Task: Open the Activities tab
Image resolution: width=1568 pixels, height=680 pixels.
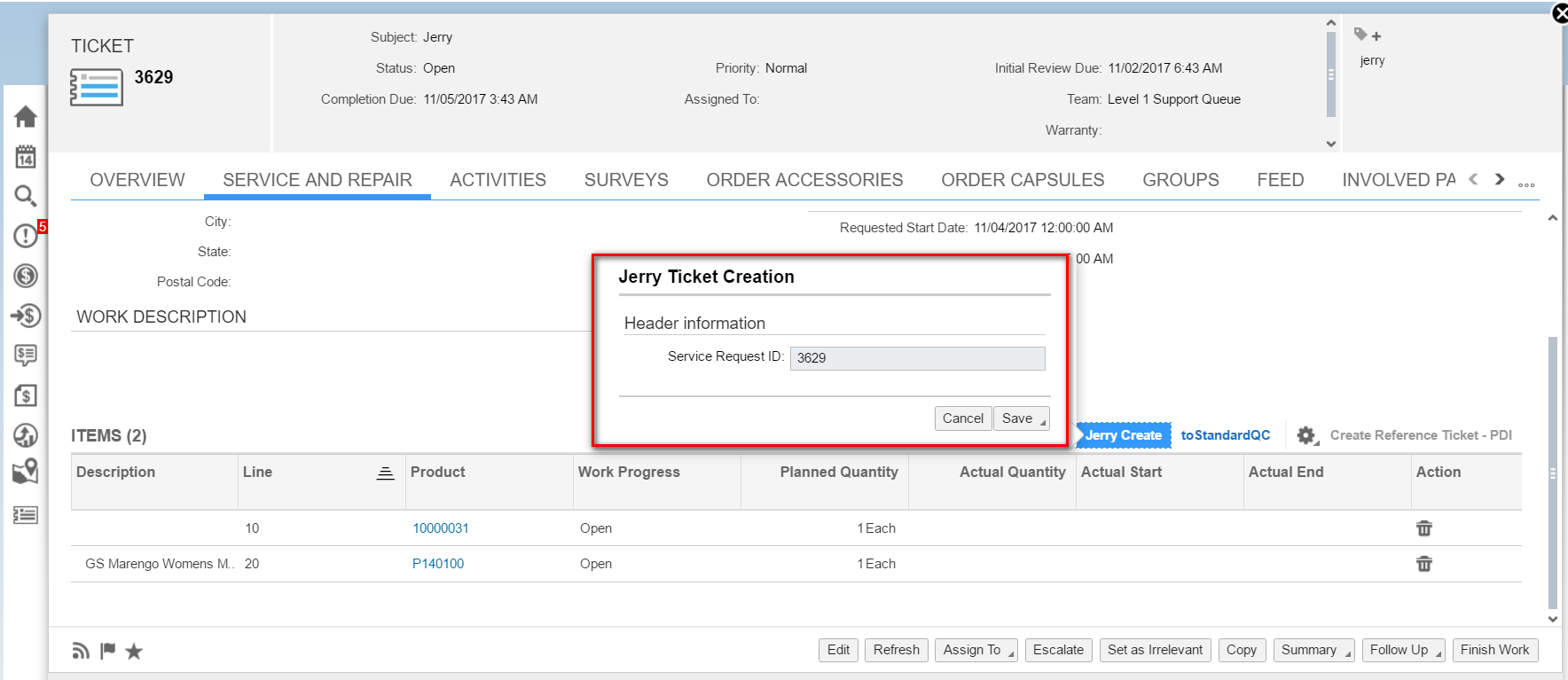Action: (x=498, y=180)
